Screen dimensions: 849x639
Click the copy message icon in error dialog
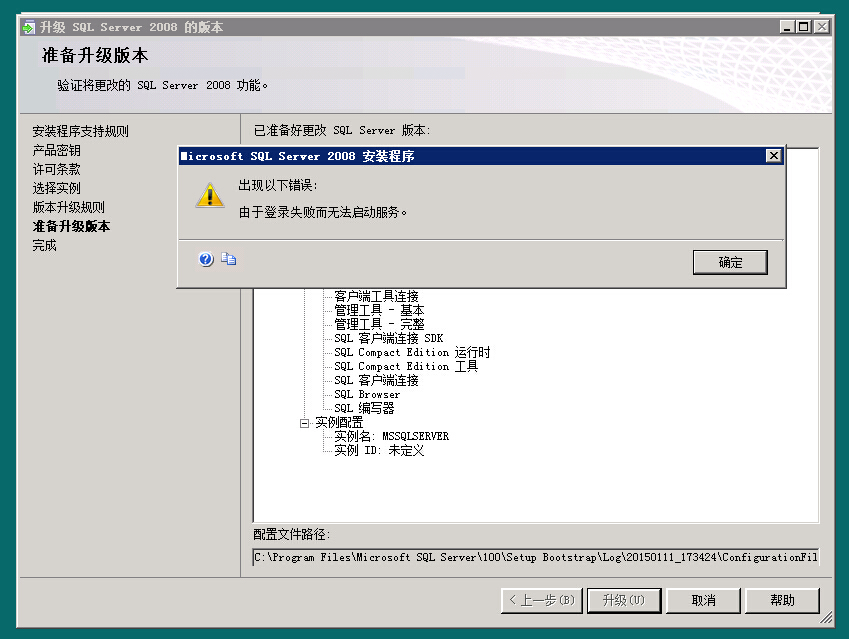228,259
